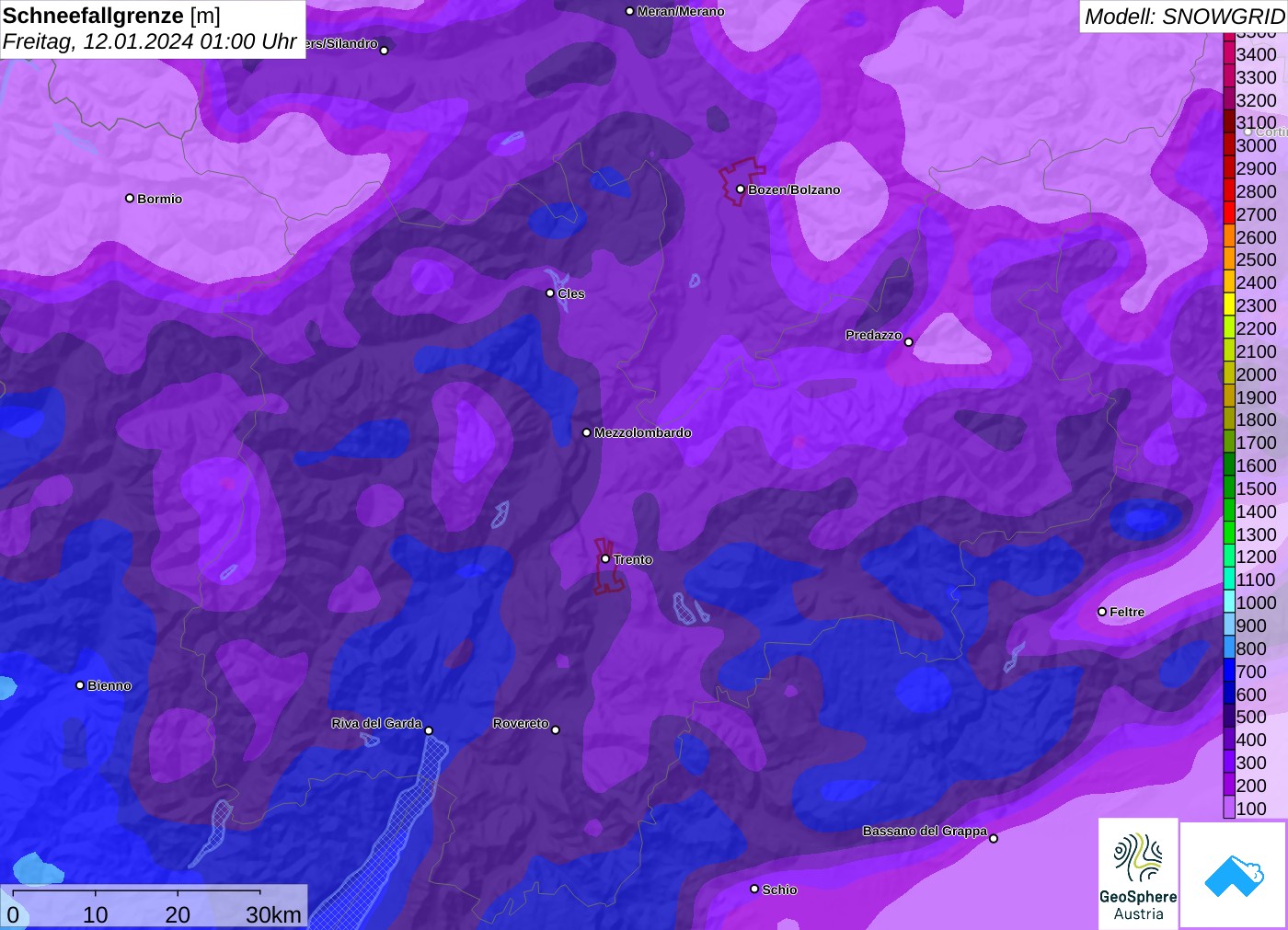1288x930 pixels.
Task: Click the blue cloud house logo
Action: [1234, 875]
